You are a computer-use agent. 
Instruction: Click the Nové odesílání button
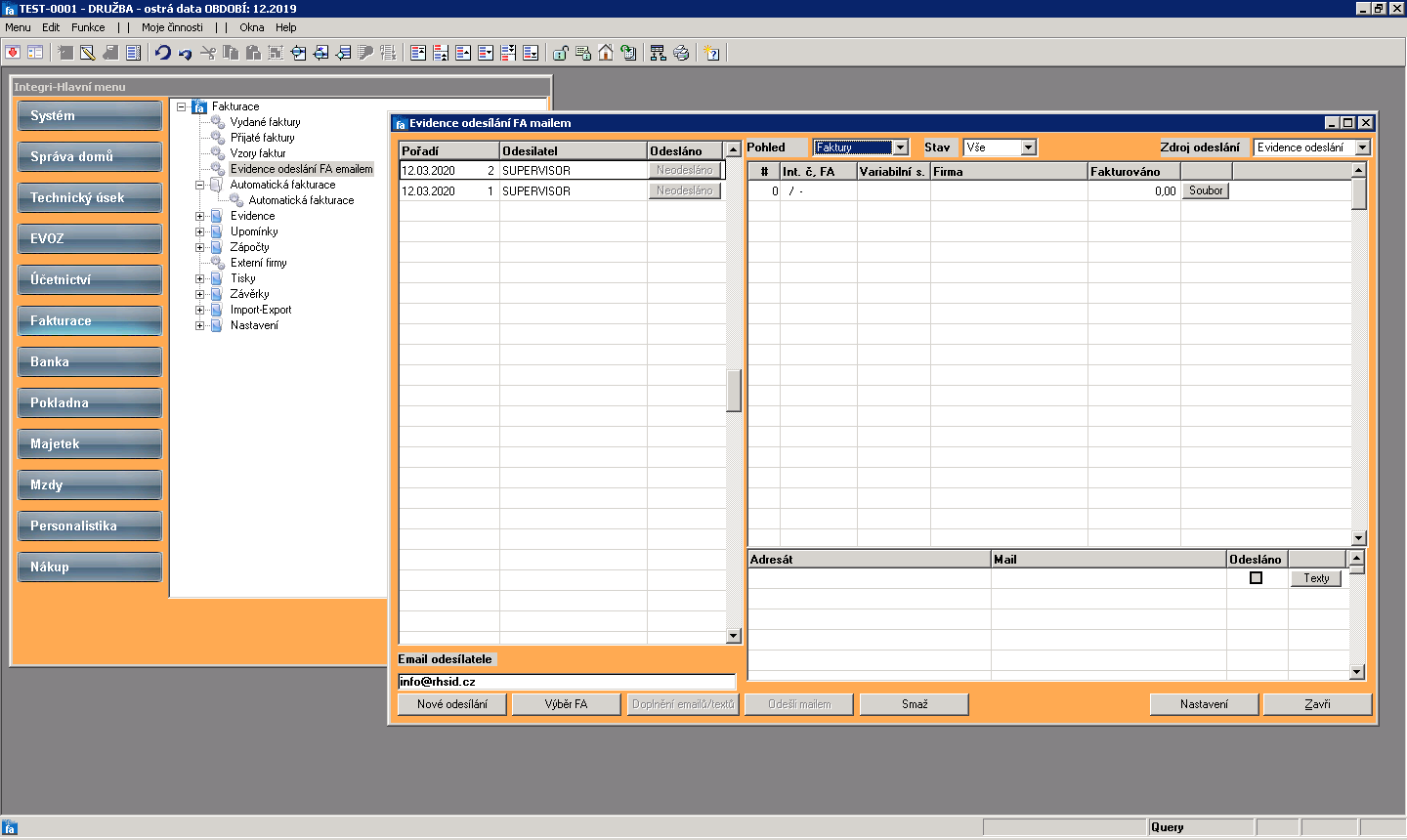(452, 704)
